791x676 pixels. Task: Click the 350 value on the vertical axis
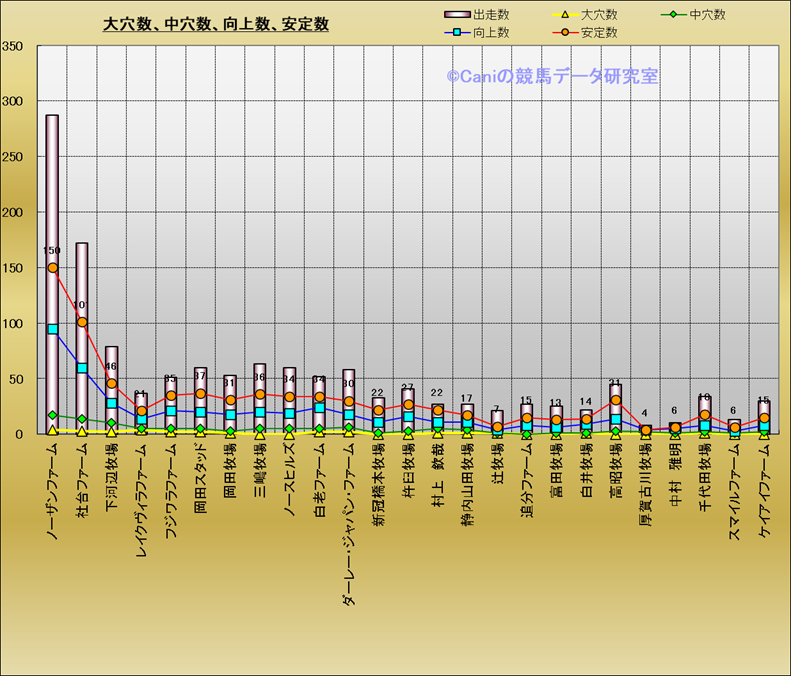click(13, 46)
